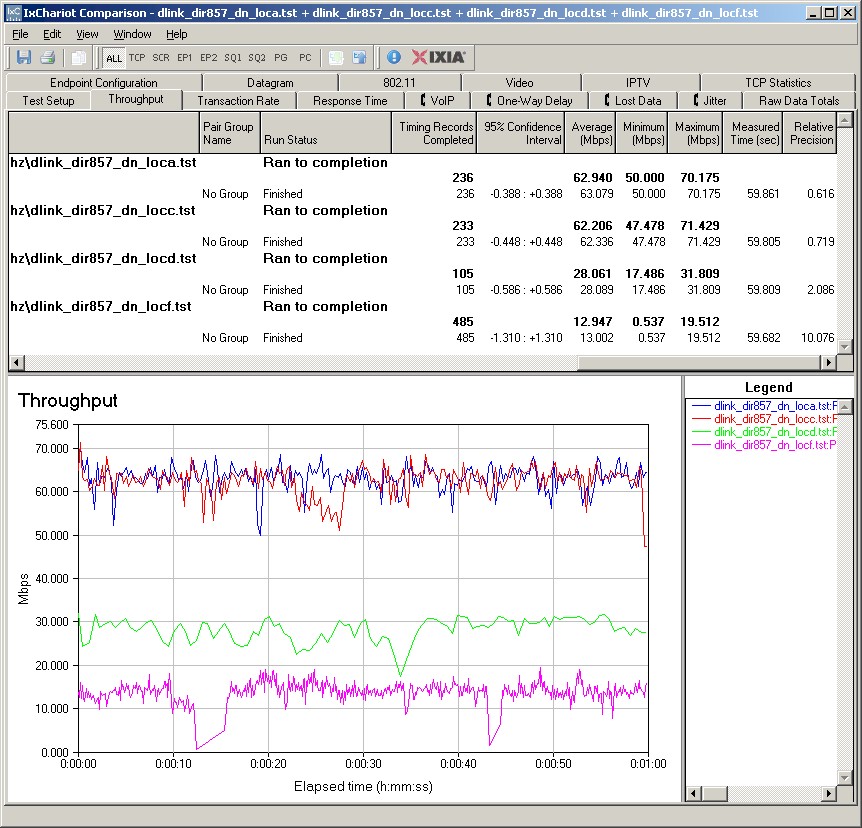
Task: Switch to the Transaction Rate tab
Action: pos(239,101)
